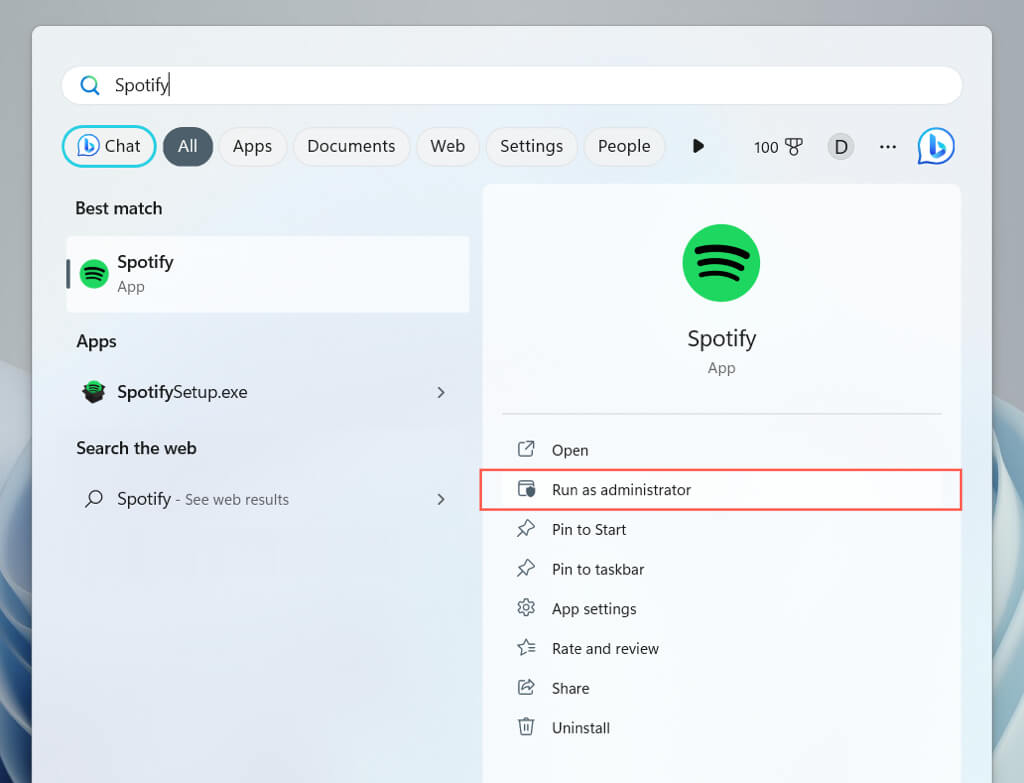Open Spotify - See web results
This screenshot has width=1024, height=783.
[x=268, y=500]
